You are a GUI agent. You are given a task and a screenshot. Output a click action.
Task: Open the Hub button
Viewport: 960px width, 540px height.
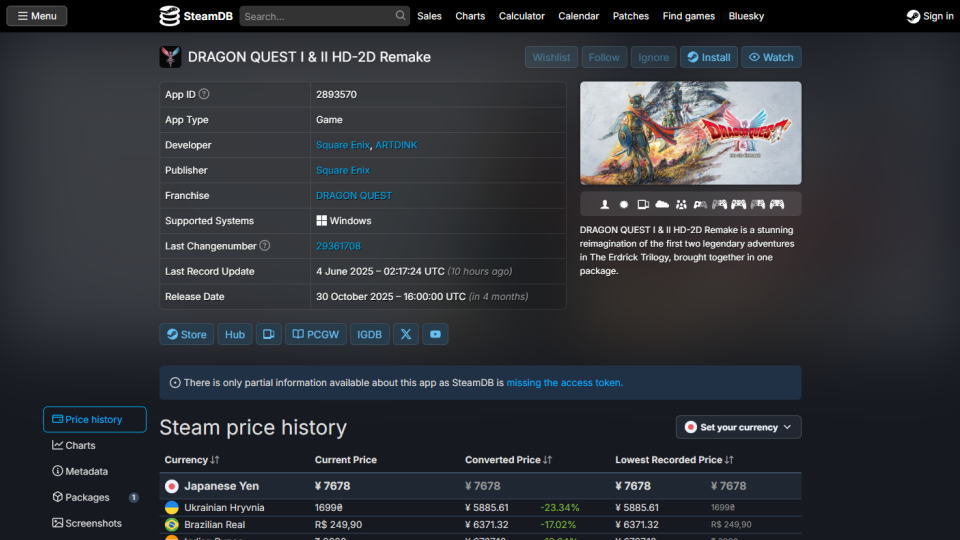[234, 334]
